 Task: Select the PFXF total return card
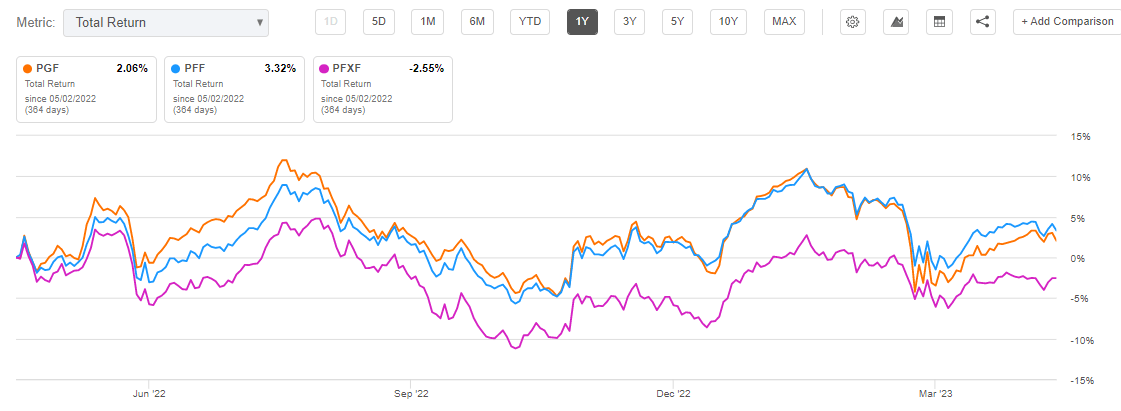pyautogui.click(x=383, y=89)
